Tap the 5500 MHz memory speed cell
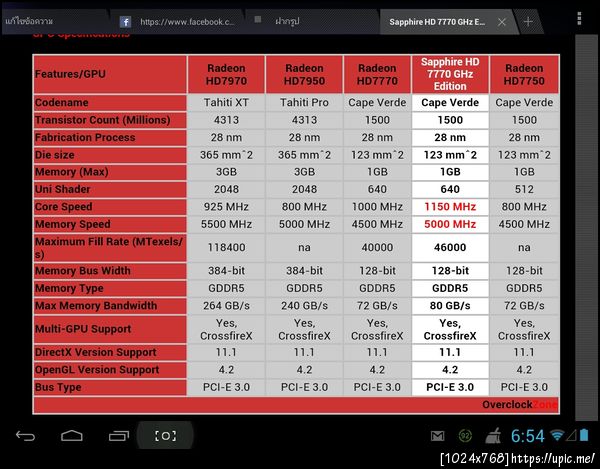600x469 pixels. click(226, 224)
